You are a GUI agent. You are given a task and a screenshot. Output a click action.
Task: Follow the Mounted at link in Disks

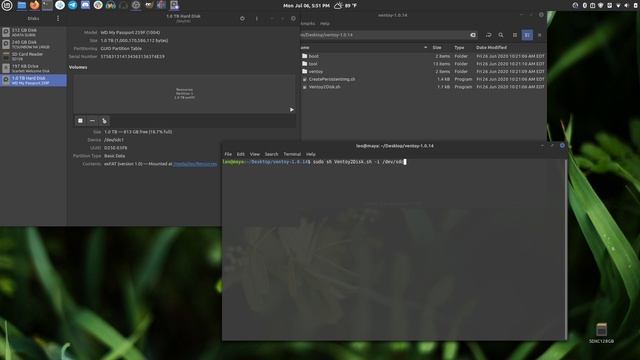pyautogui.click(x=195, y=164)
